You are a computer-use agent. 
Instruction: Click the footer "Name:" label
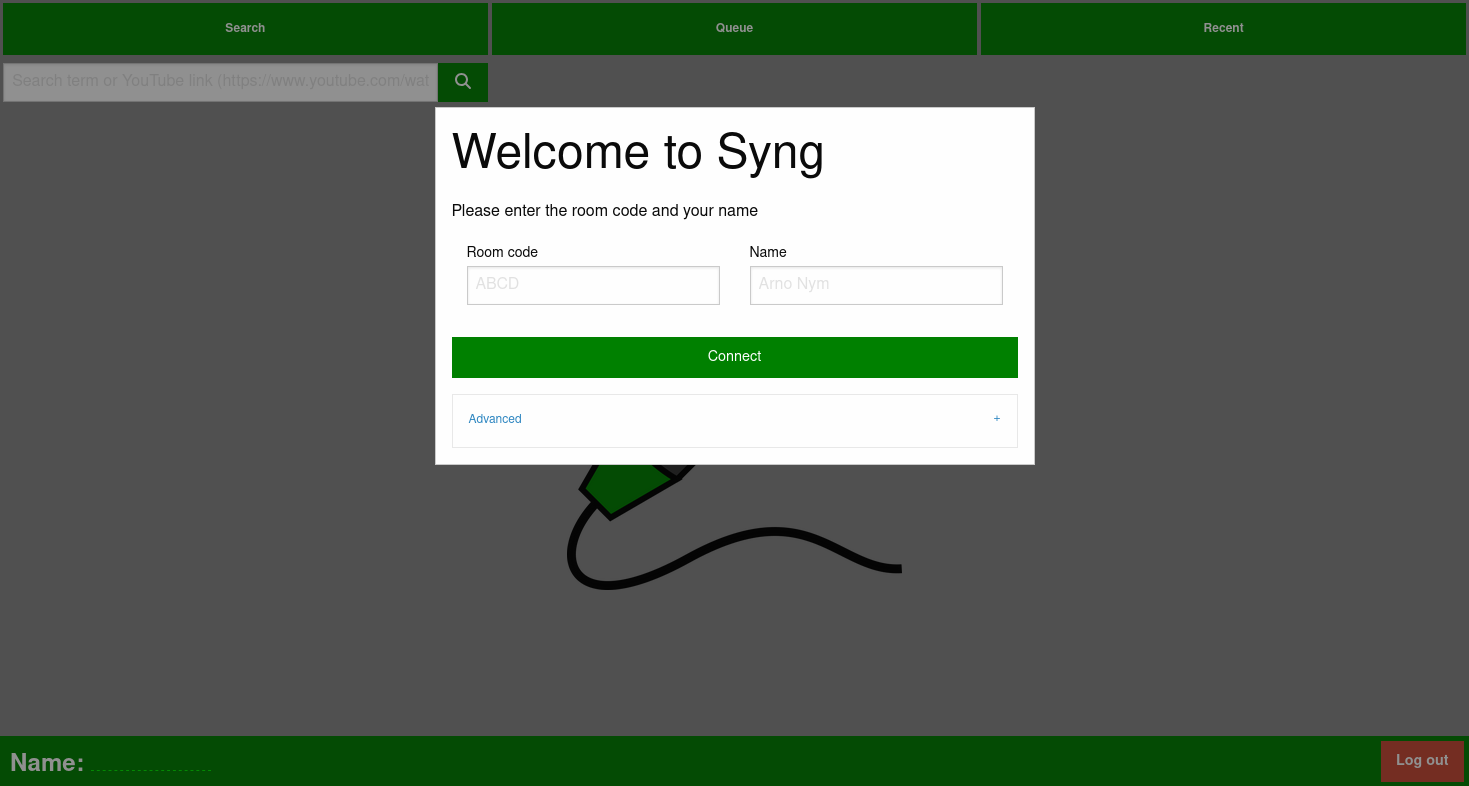tap(46, 763)
